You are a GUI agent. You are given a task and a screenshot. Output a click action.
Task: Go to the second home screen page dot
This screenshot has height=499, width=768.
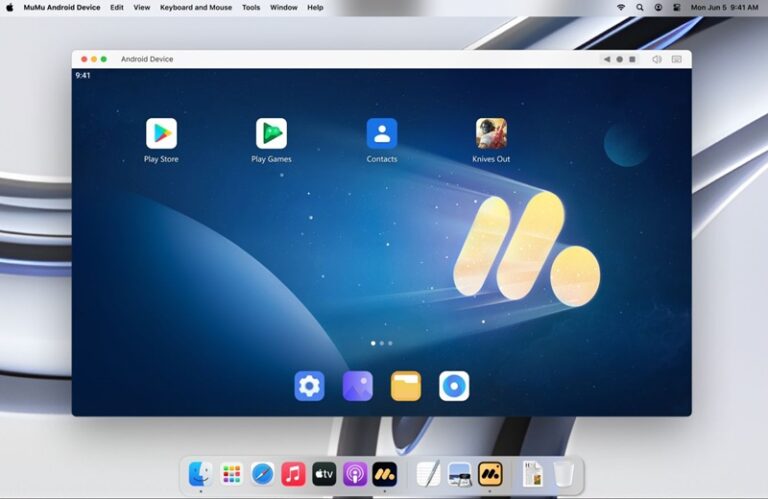(382, 343)
